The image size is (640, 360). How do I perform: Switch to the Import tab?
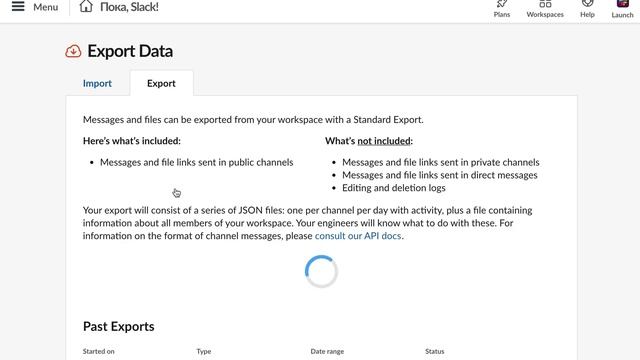(97, 83)
